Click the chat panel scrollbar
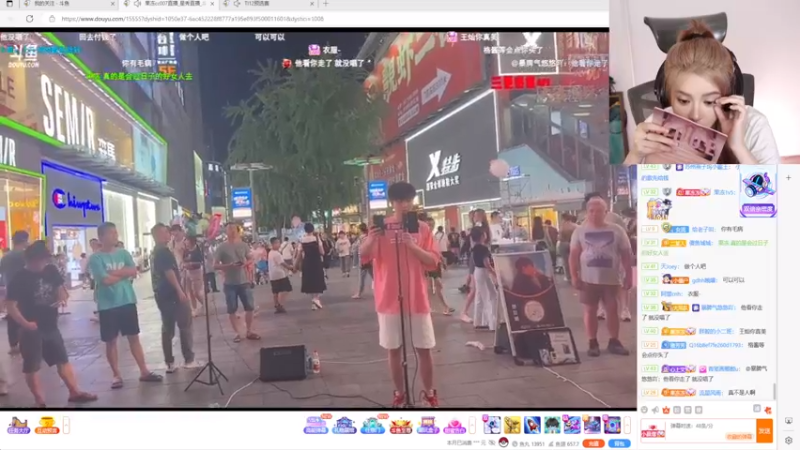Screen dimensions: 800x450 (x=774, y=391)
